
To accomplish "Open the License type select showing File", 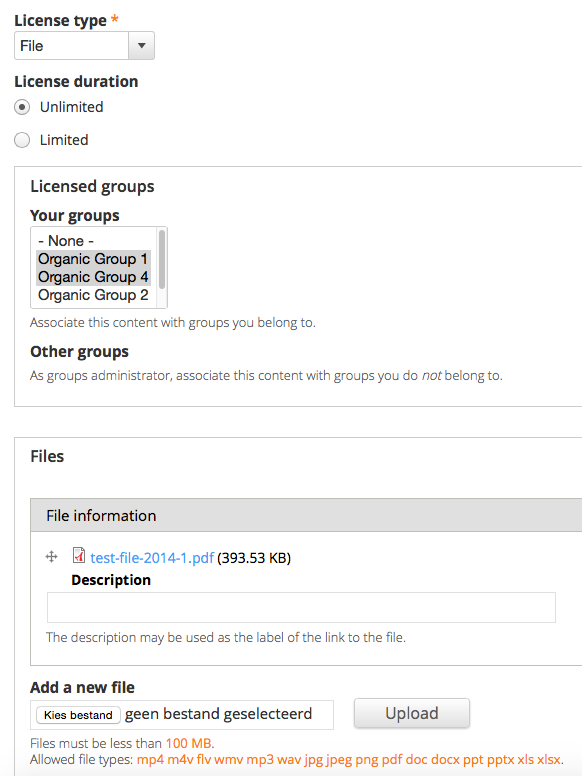I will (84, 46).
